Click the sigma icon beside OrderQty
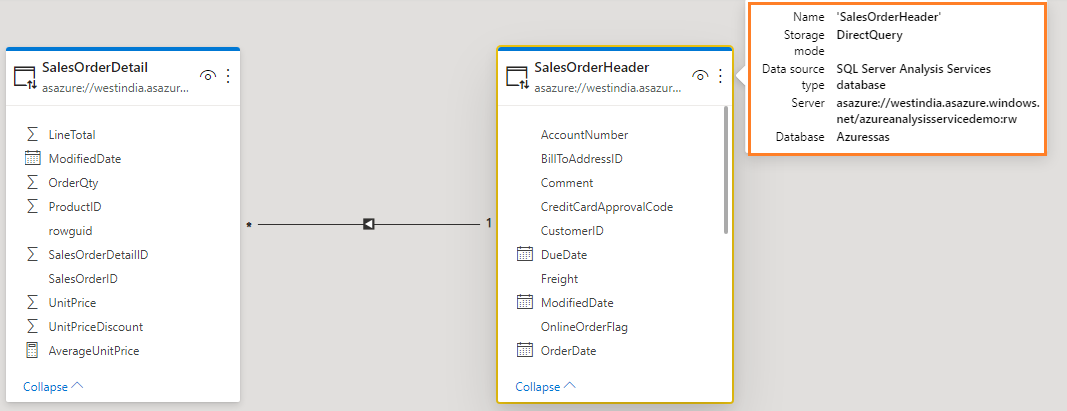The image size is (1067, 411). pyautogui.click(x=32, y=182)
